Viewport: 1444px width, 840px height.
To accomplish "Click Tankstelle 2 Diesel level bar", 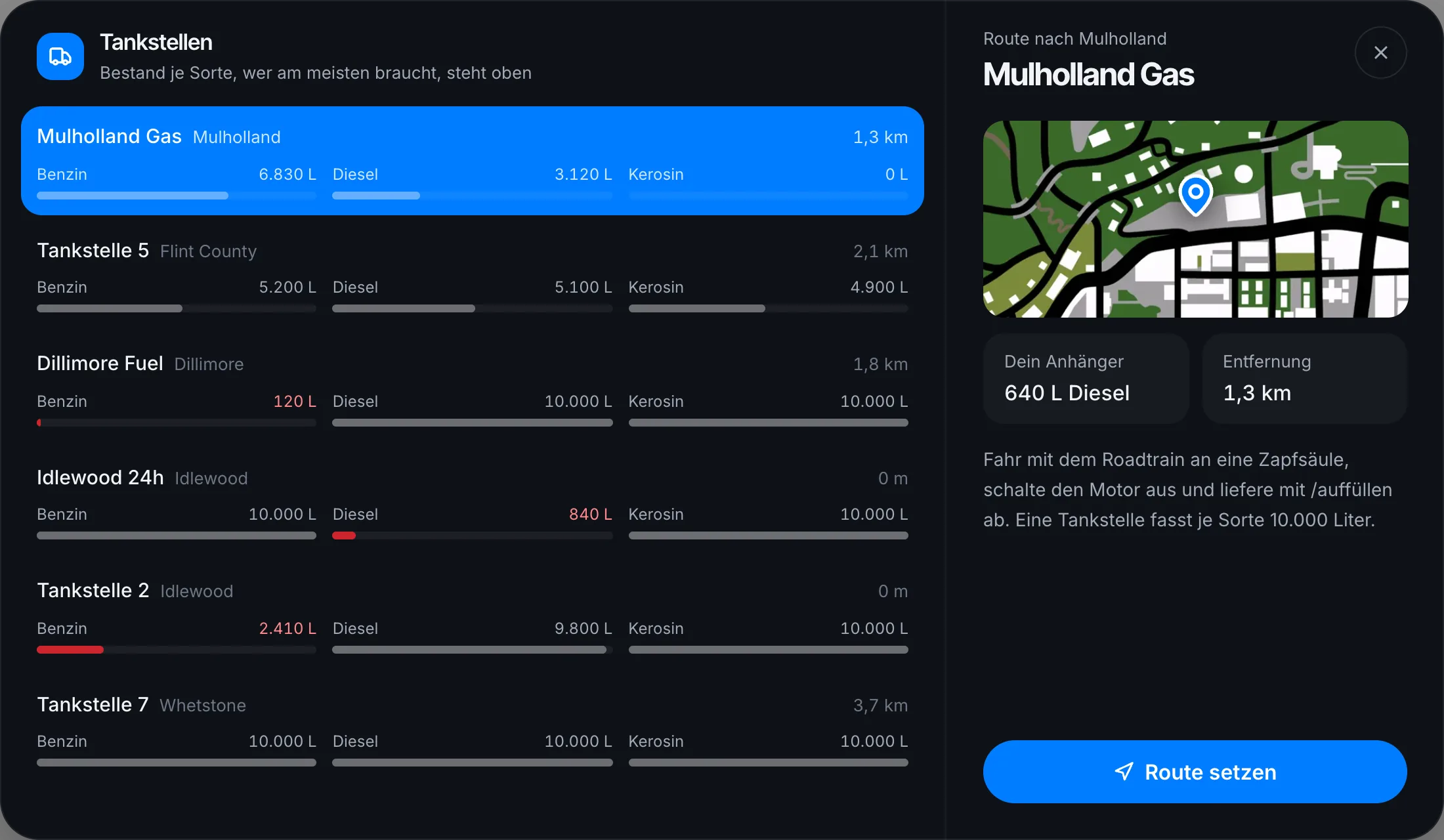I will pos(473,650).
